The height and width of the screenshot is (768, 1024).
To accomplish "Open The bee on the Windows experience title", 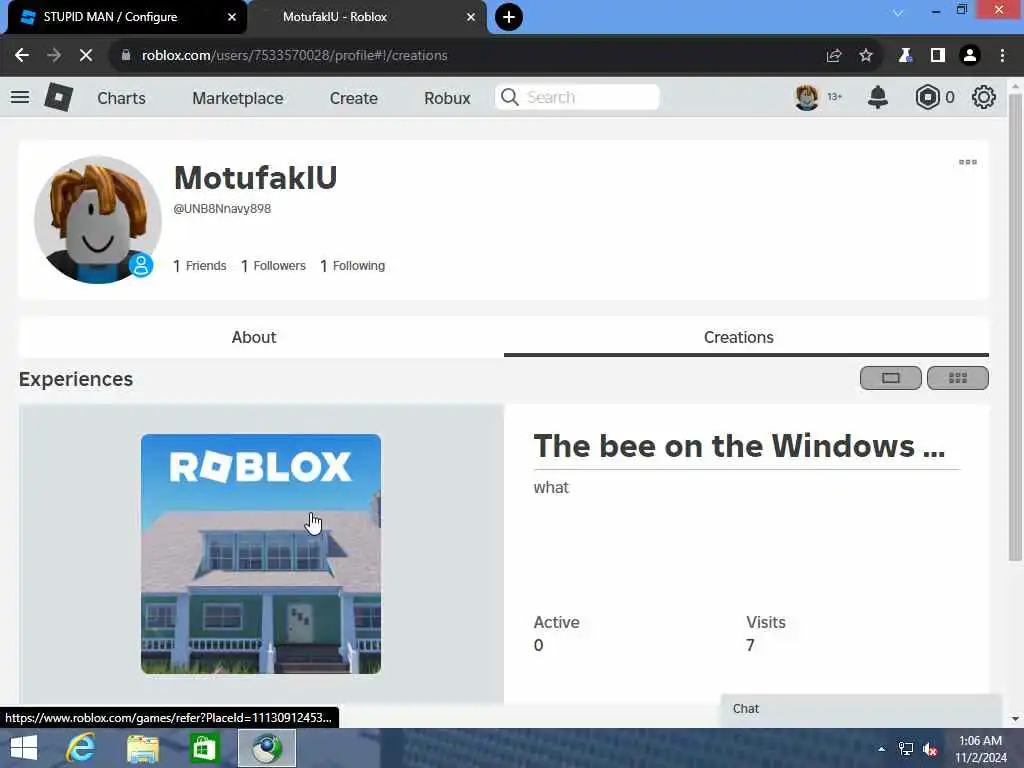I will [x=739, y=446].
